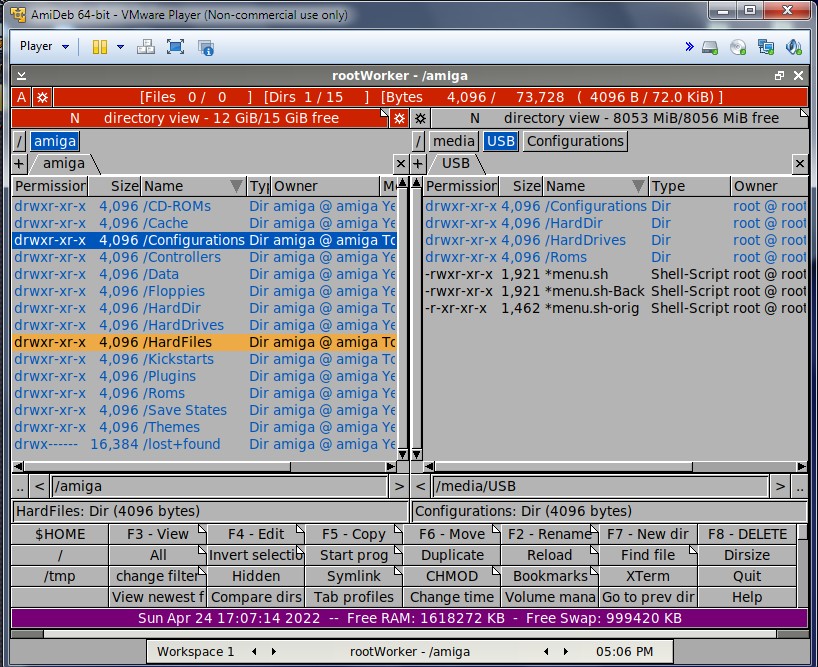Open the Name column sort arrow in left pane
The width and height of the screenshot is (818, 667).
click(x=236, y=186)
